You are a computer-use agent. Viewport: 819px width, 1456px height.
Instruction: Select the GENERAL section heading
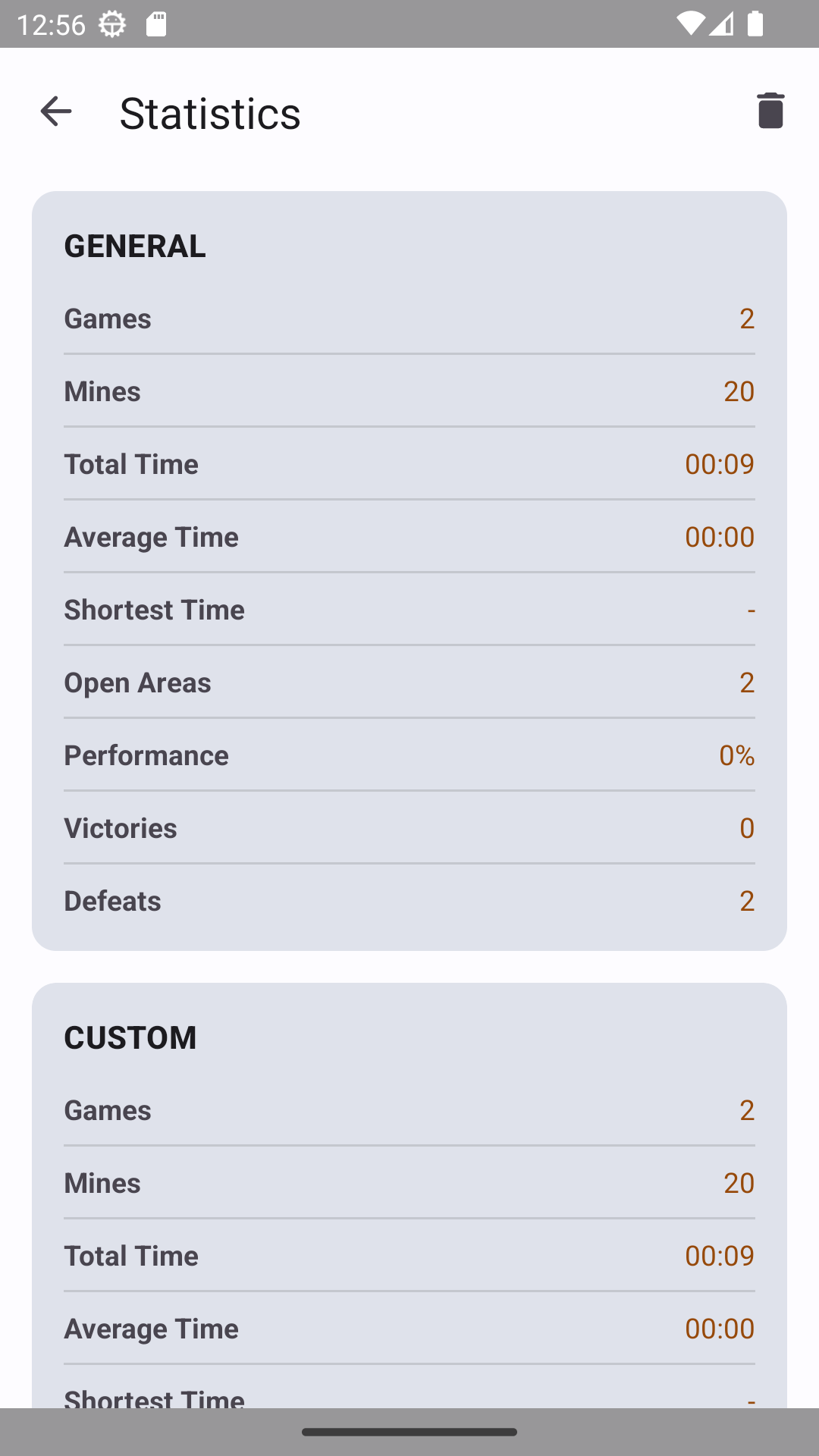[135, 246]
